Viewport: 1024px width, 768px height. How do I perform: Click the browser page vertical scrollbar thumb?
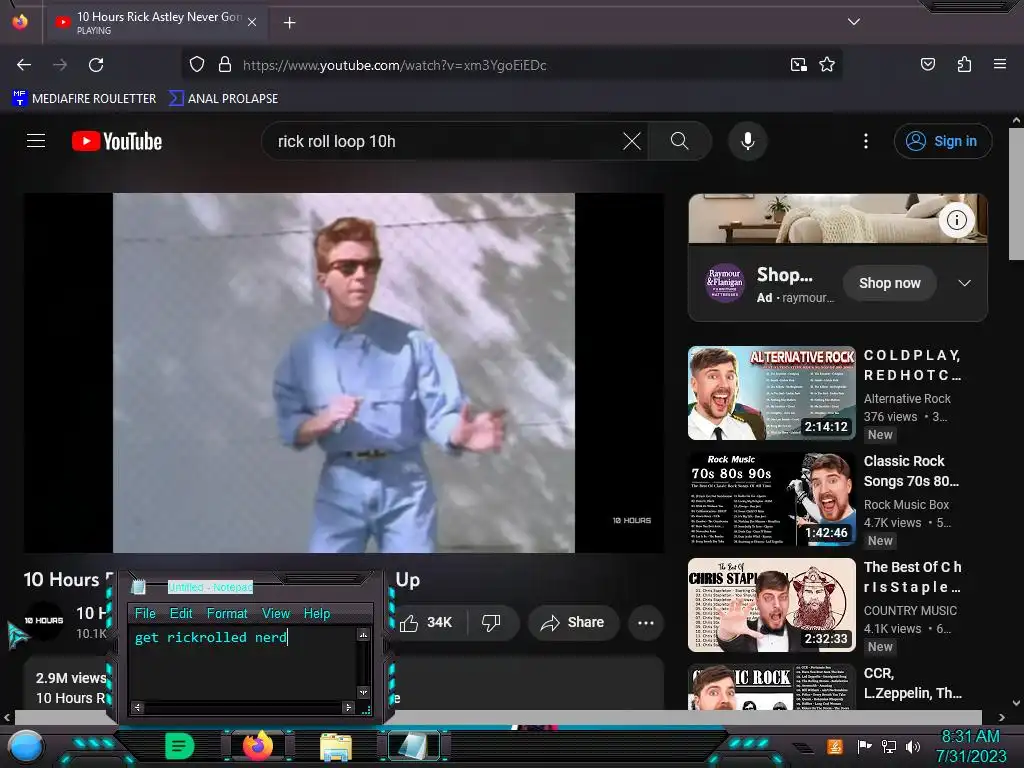point(1016,194)
